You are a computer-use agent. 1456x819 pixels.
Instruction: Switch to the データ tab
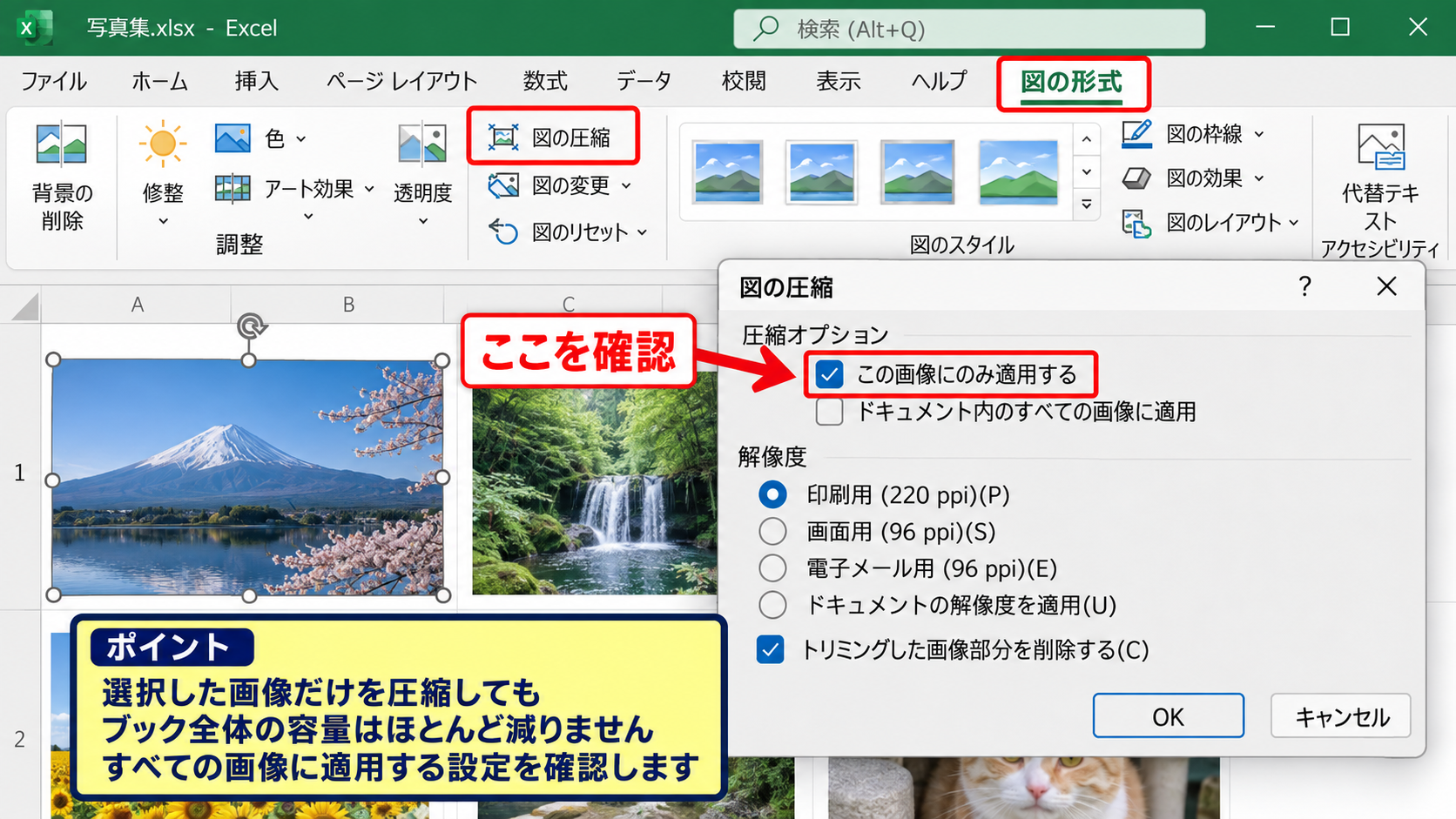coord(644,82)
